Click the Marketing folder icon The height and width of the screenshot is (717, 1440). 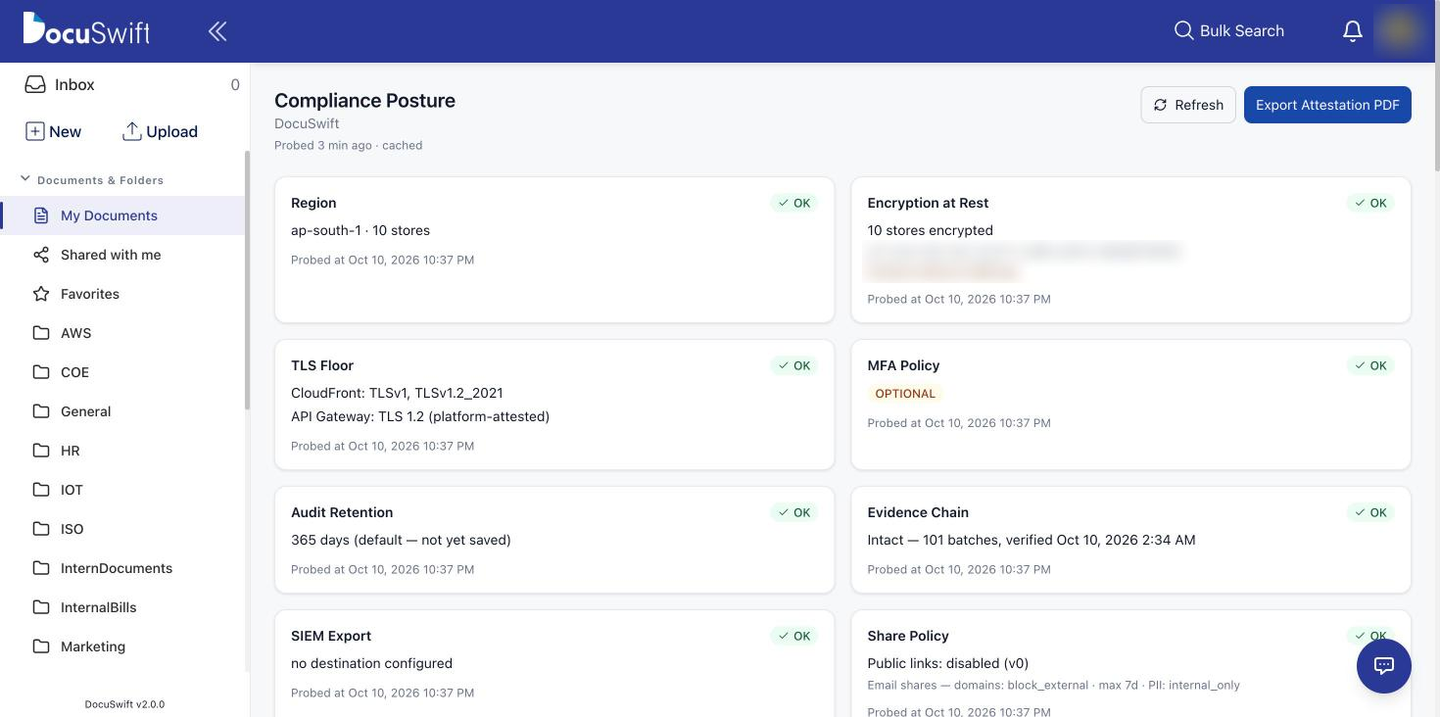(41, 646)
